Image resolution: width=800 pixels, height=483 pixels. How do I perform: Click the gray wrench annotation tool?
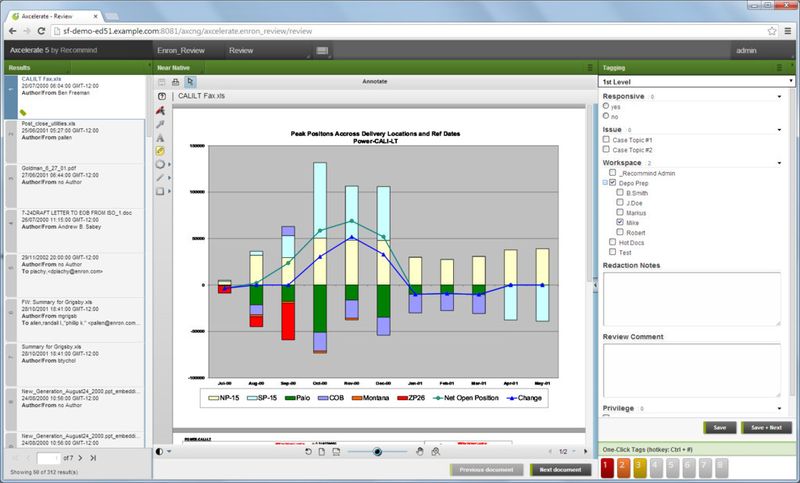coord(160,124)
